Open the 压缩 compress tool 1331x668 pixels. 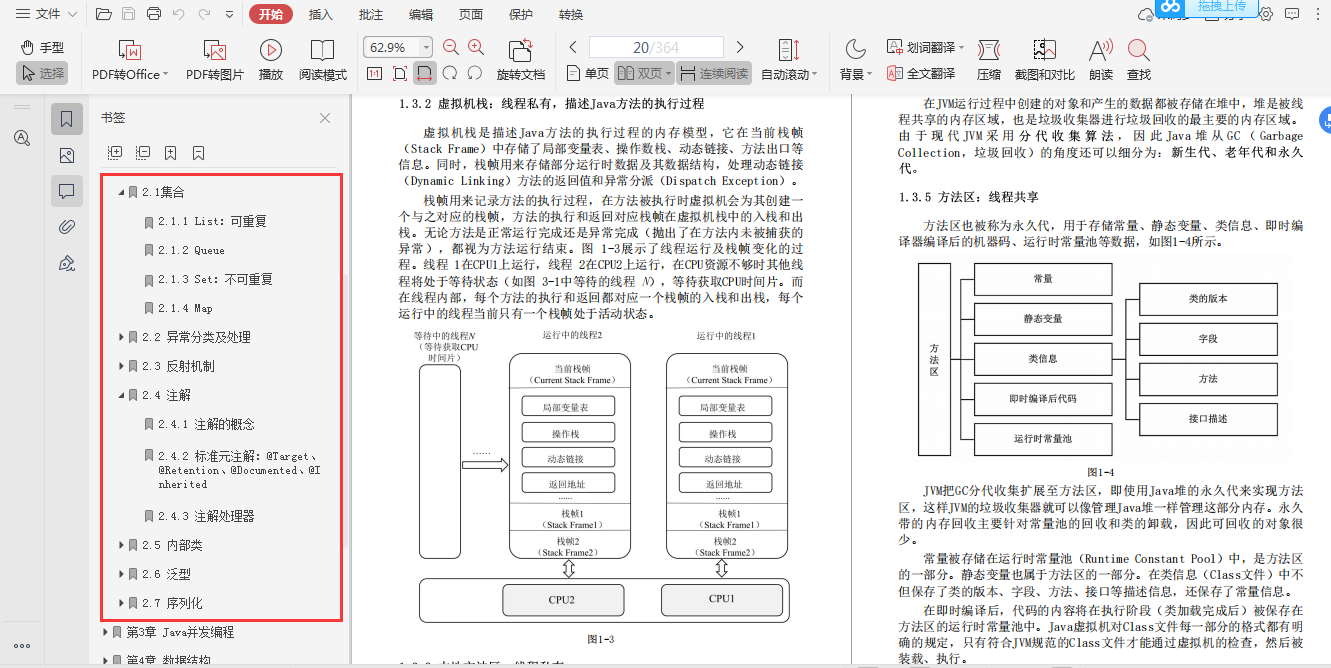[988, 57]
